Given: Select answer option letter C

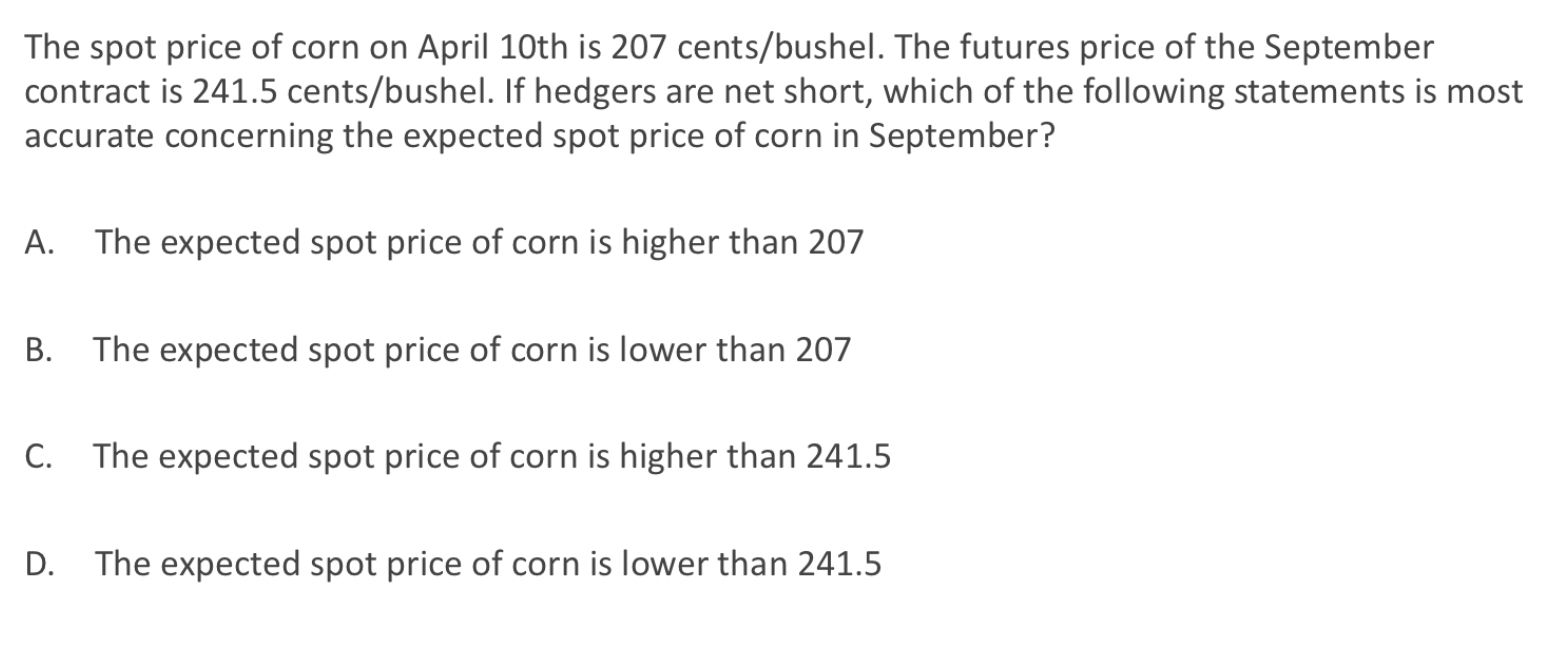Looking at the screenshot, I should click(38, 457).
